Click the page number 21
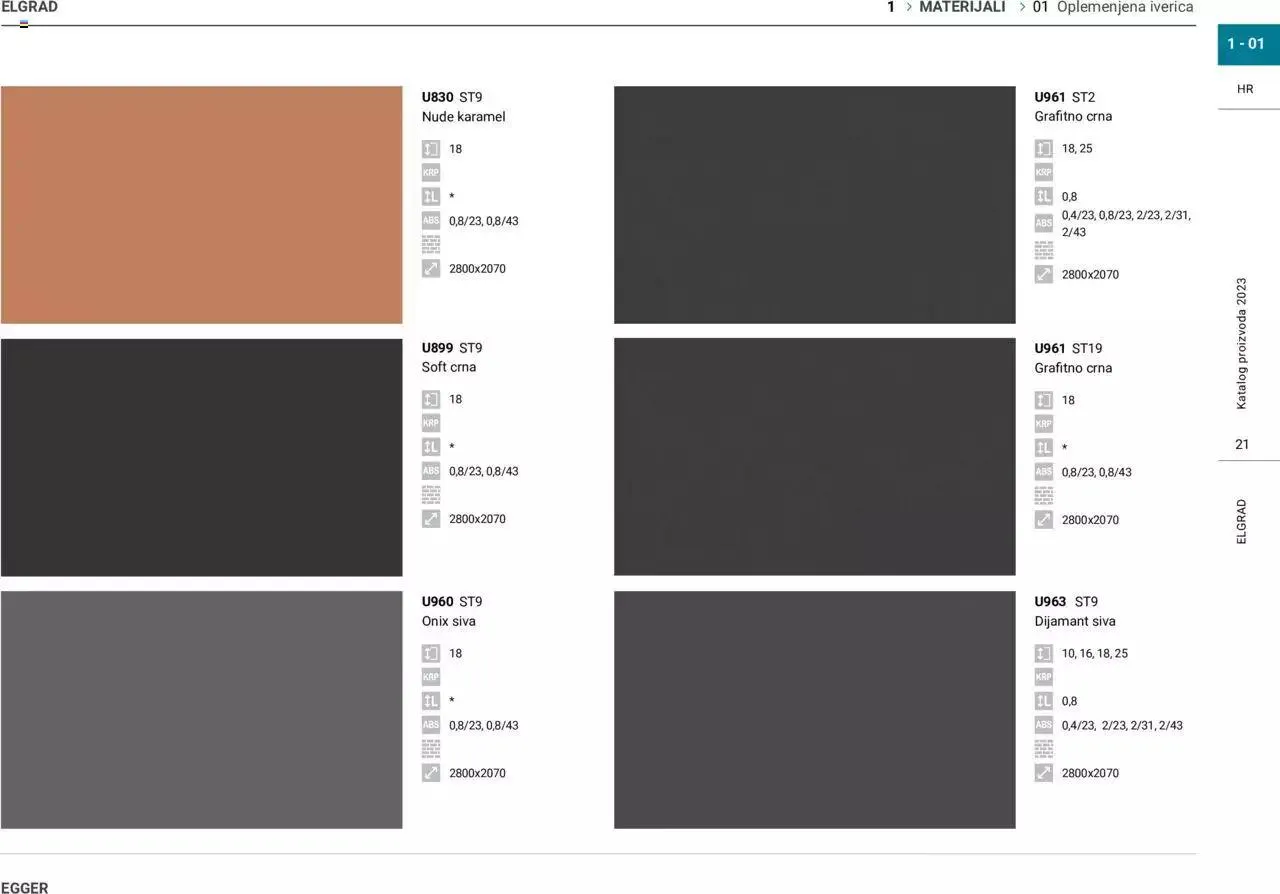 point(1242,444)
